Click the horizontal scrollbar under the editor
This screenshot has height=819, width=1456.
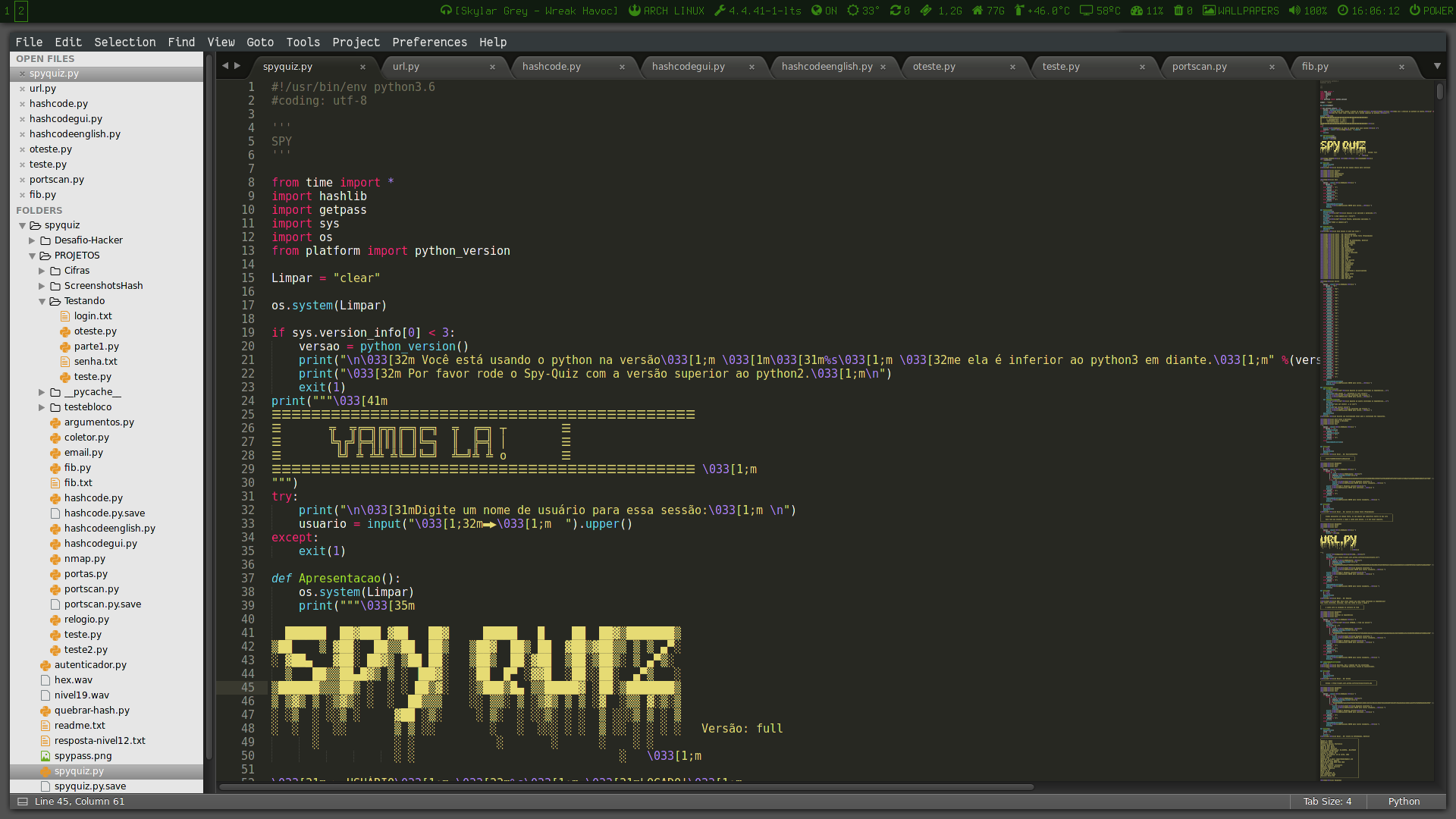[626, 787]
